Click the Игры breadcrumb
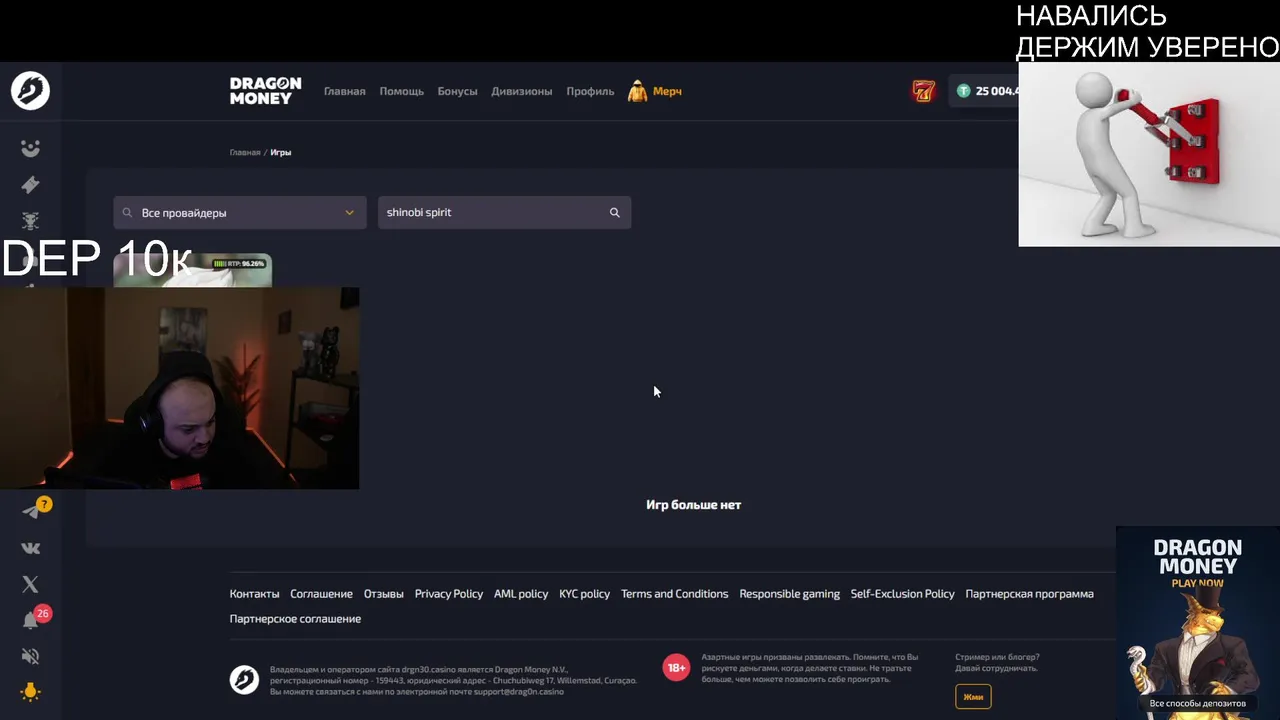Viewport: 1280px width, 720px height. (281, 152)
